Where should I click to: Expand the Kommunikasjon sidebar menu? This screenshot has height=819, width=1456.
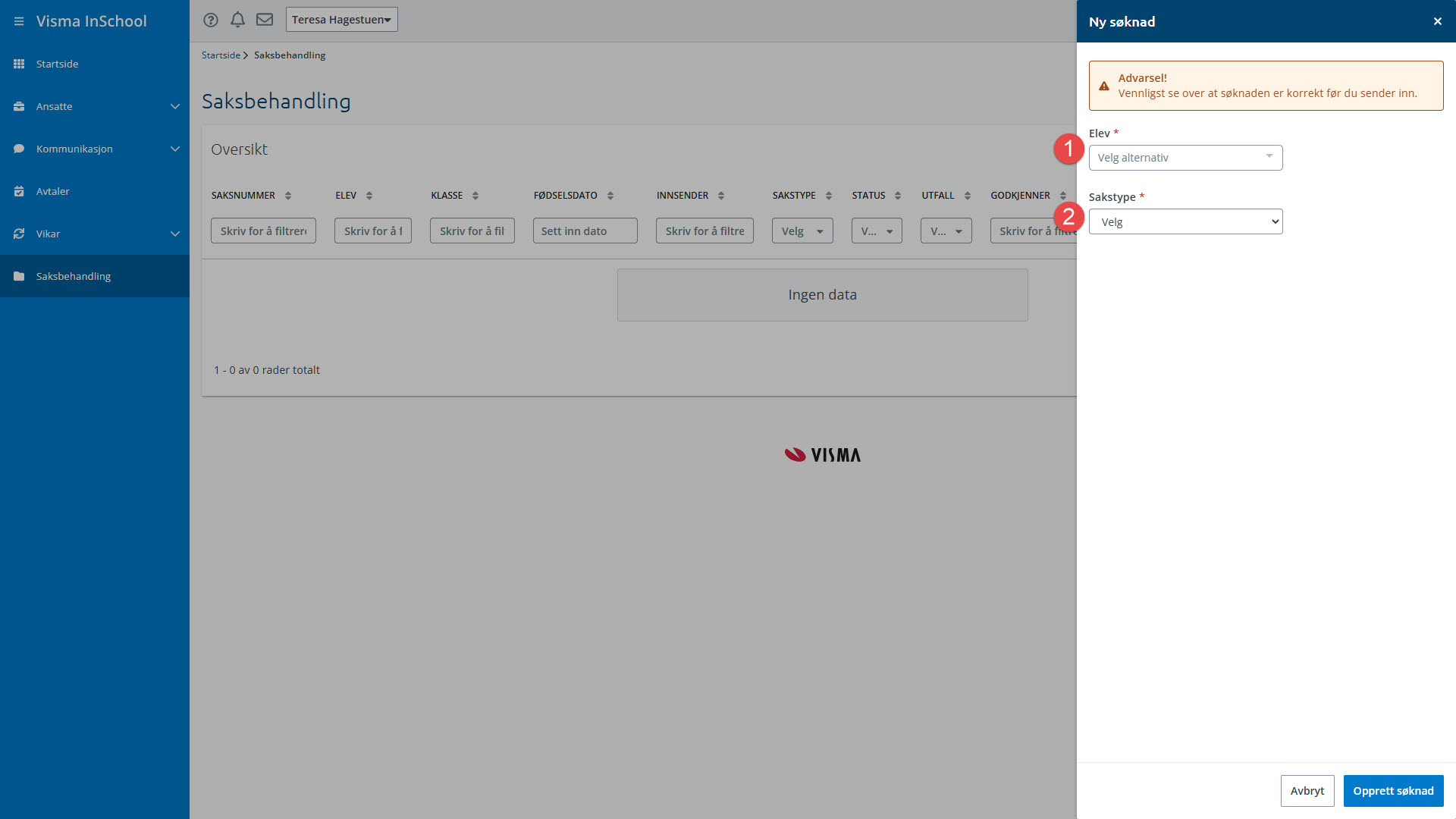(95, 149)
